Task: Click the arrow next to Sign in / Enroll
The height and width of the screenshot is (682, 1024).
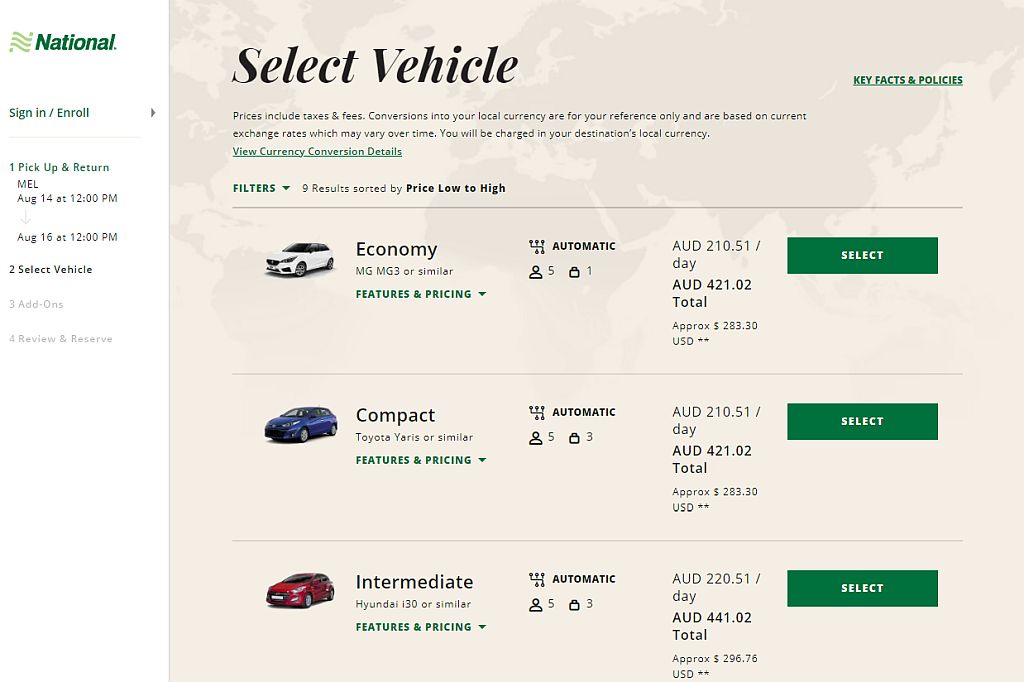Action: pyautogui.click(x=153, y=113)
